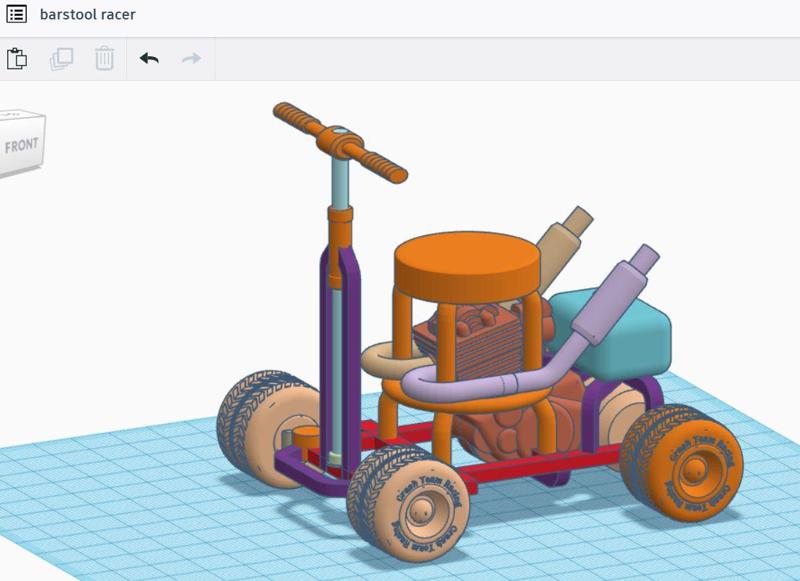
Task: Undo with the left curved arrow
Action: coord(149,59)
